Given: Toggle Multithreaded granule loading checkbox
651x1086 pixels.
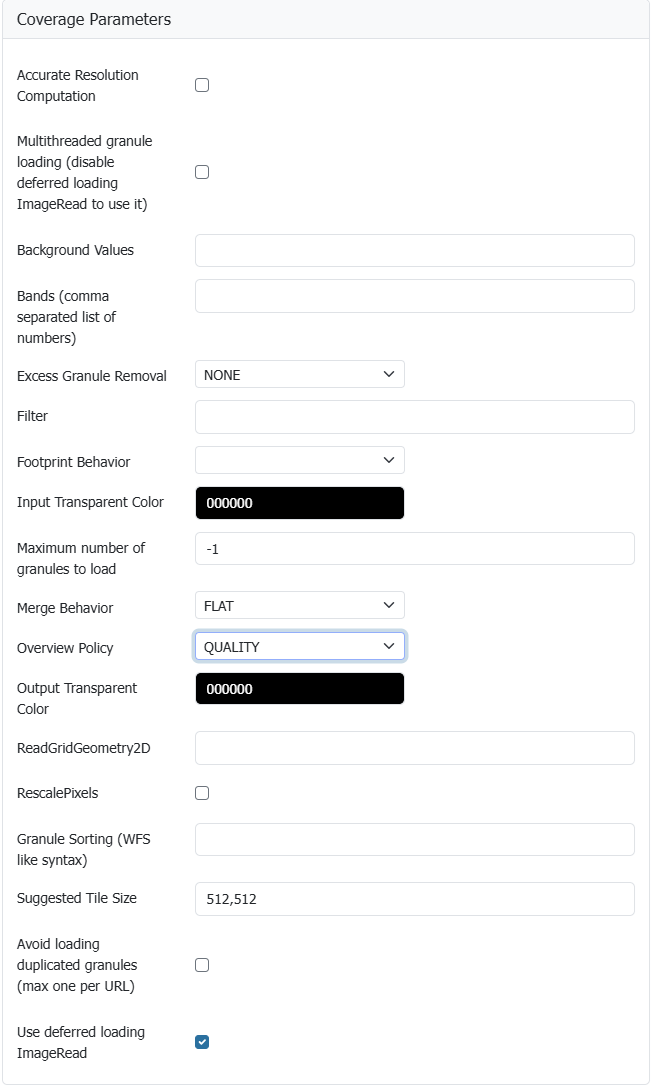Looking at the screenshot, I should tap(202, 172).
